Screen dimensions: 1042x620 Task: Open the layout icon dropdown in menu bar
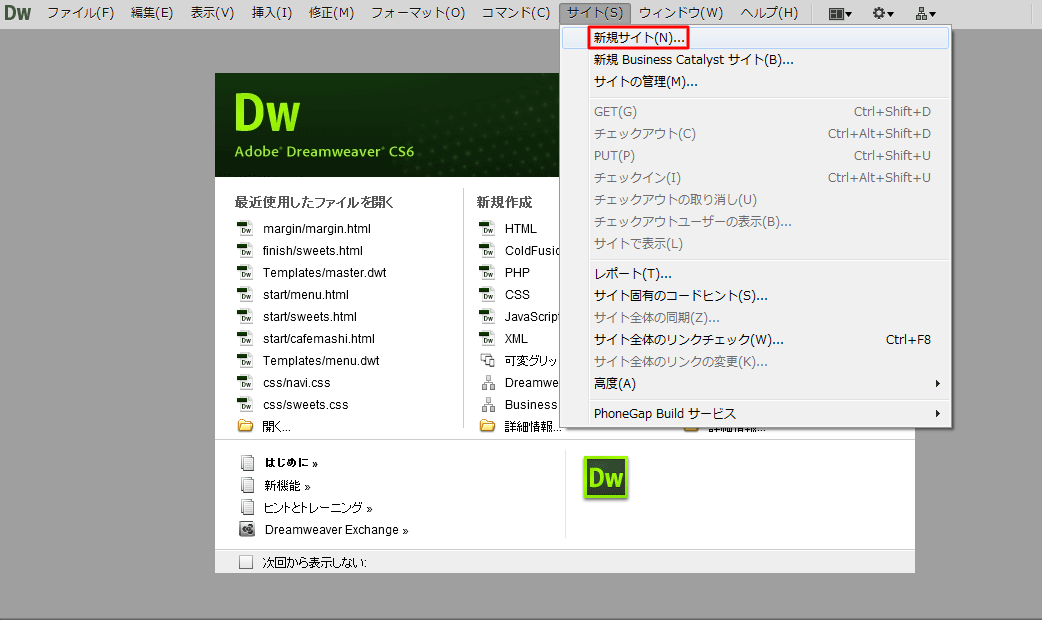840,13
